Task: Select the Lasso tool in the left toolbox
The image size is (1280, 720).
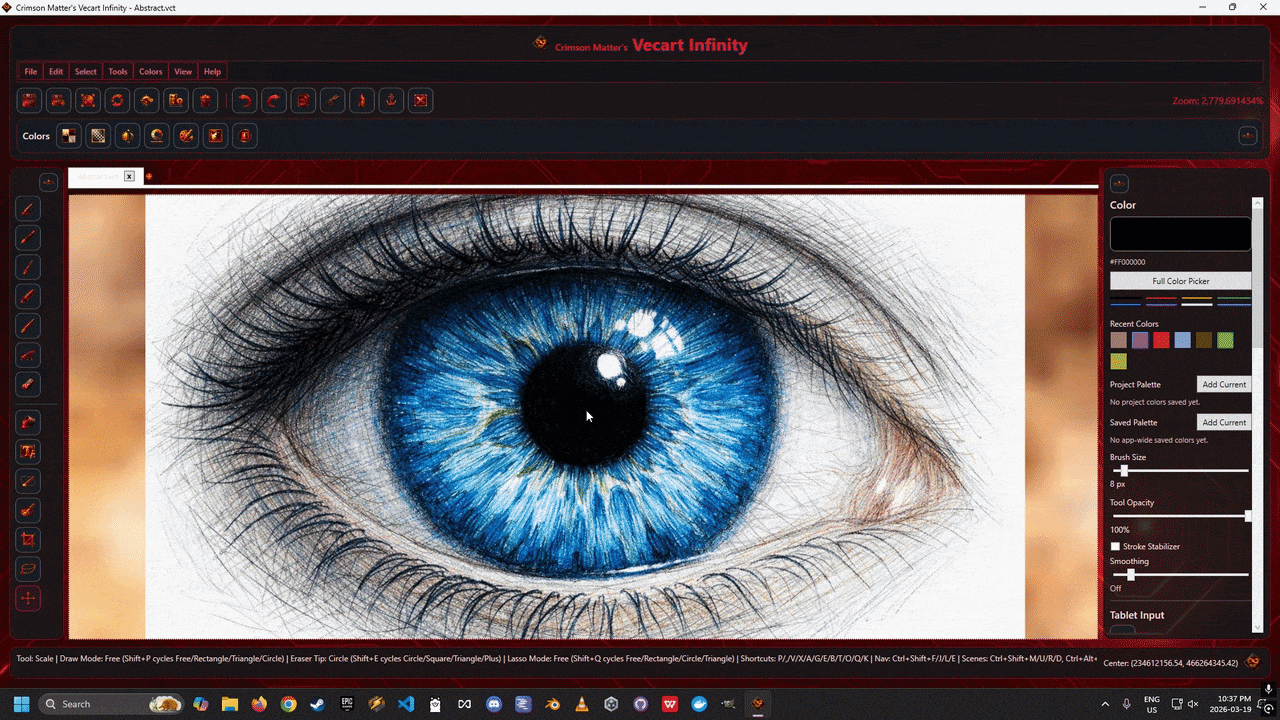Action: pos(28,569)
